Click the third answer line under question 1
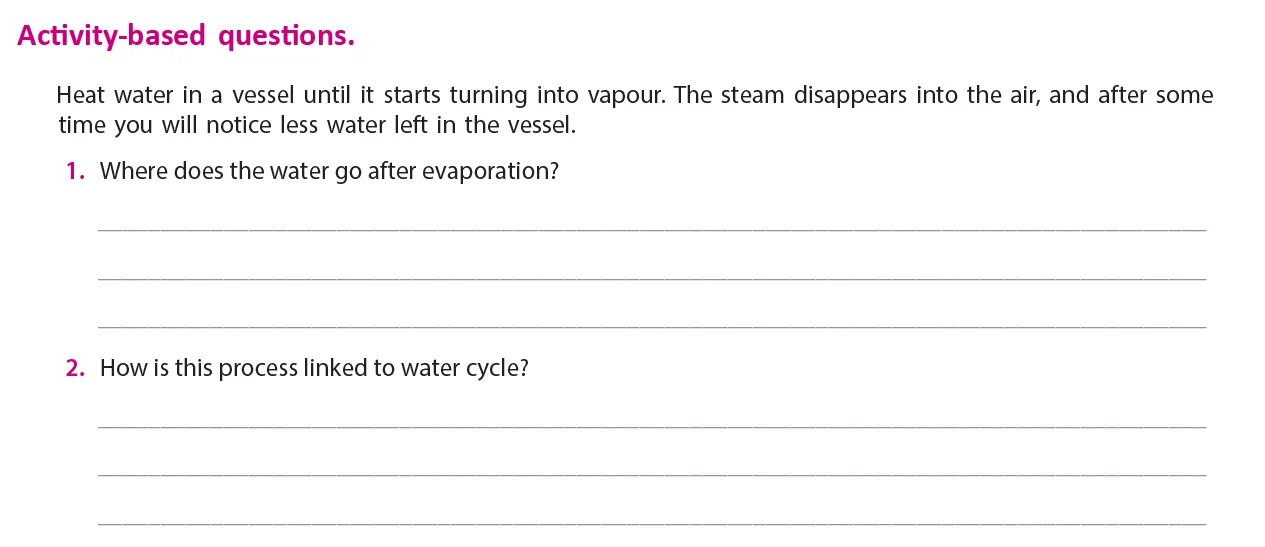1265x547 pixels. point(652,326)
